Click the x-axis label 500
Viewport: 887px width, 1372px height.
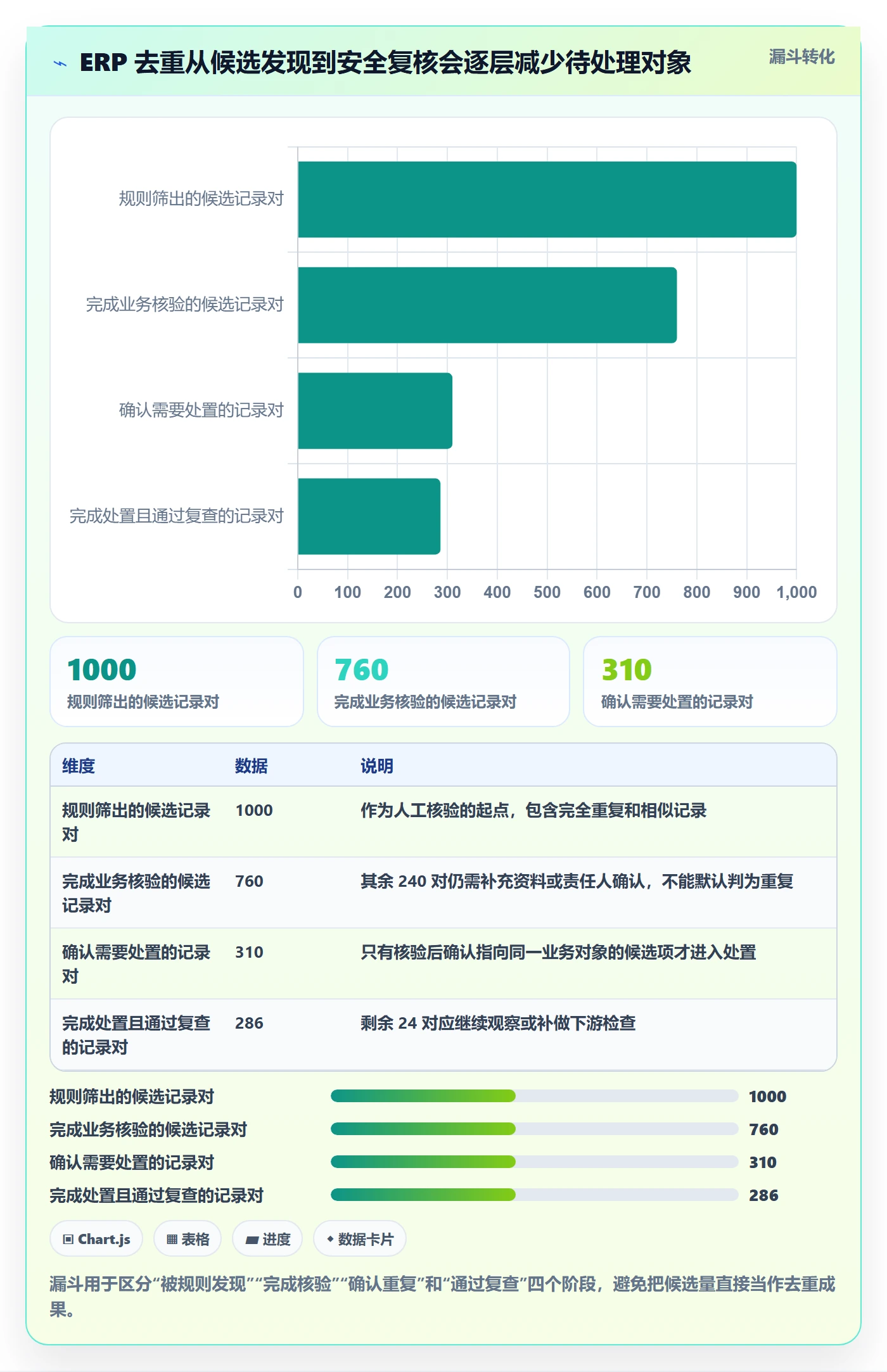(x=547, y=592)
